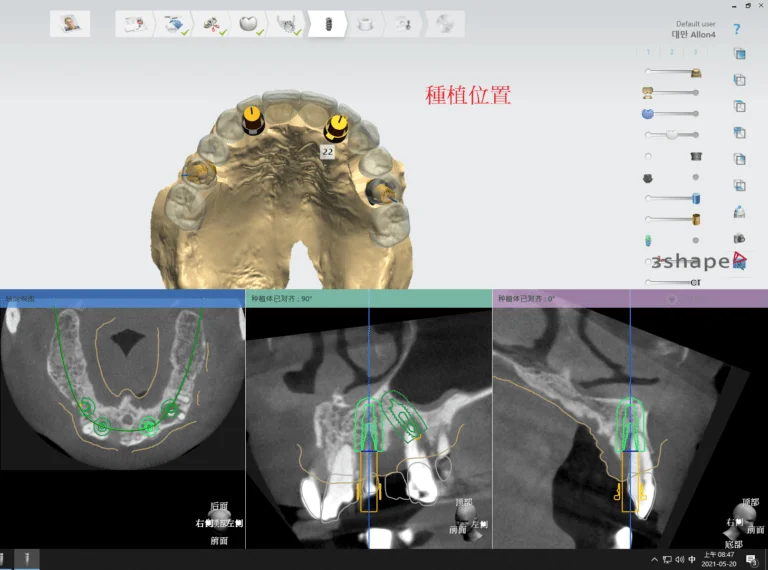
Task: Click the orientation head in 90° panel
Action: 463,516
